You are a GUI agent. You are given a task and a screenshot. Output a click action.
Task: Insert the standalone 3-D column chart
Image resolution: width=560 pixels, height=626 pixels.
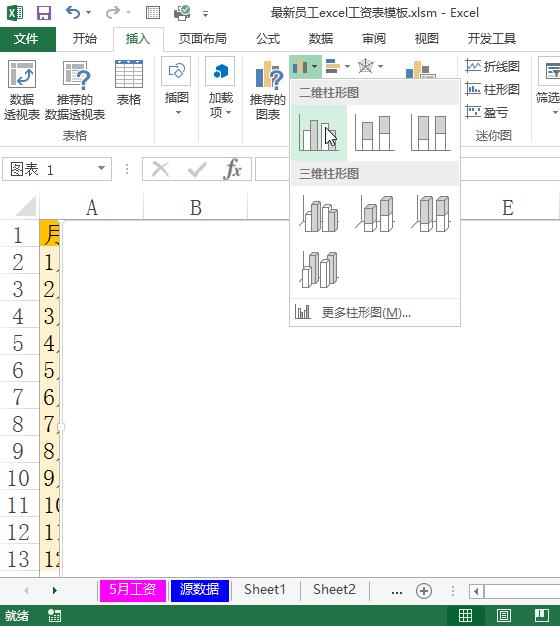point(319,269)
